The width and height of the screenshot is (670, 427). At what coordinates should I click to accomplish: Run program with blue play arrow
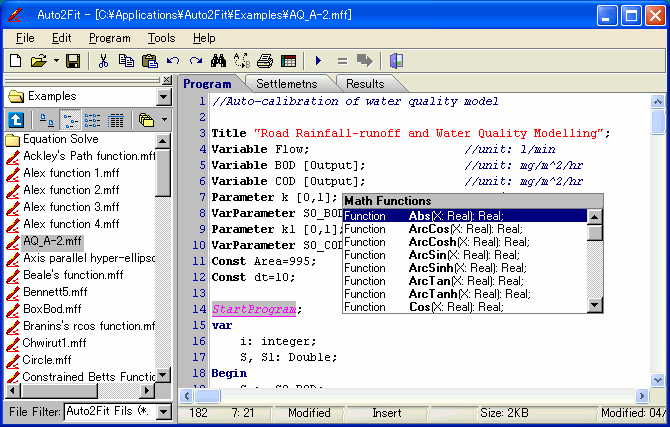click(x=318, y=61)
